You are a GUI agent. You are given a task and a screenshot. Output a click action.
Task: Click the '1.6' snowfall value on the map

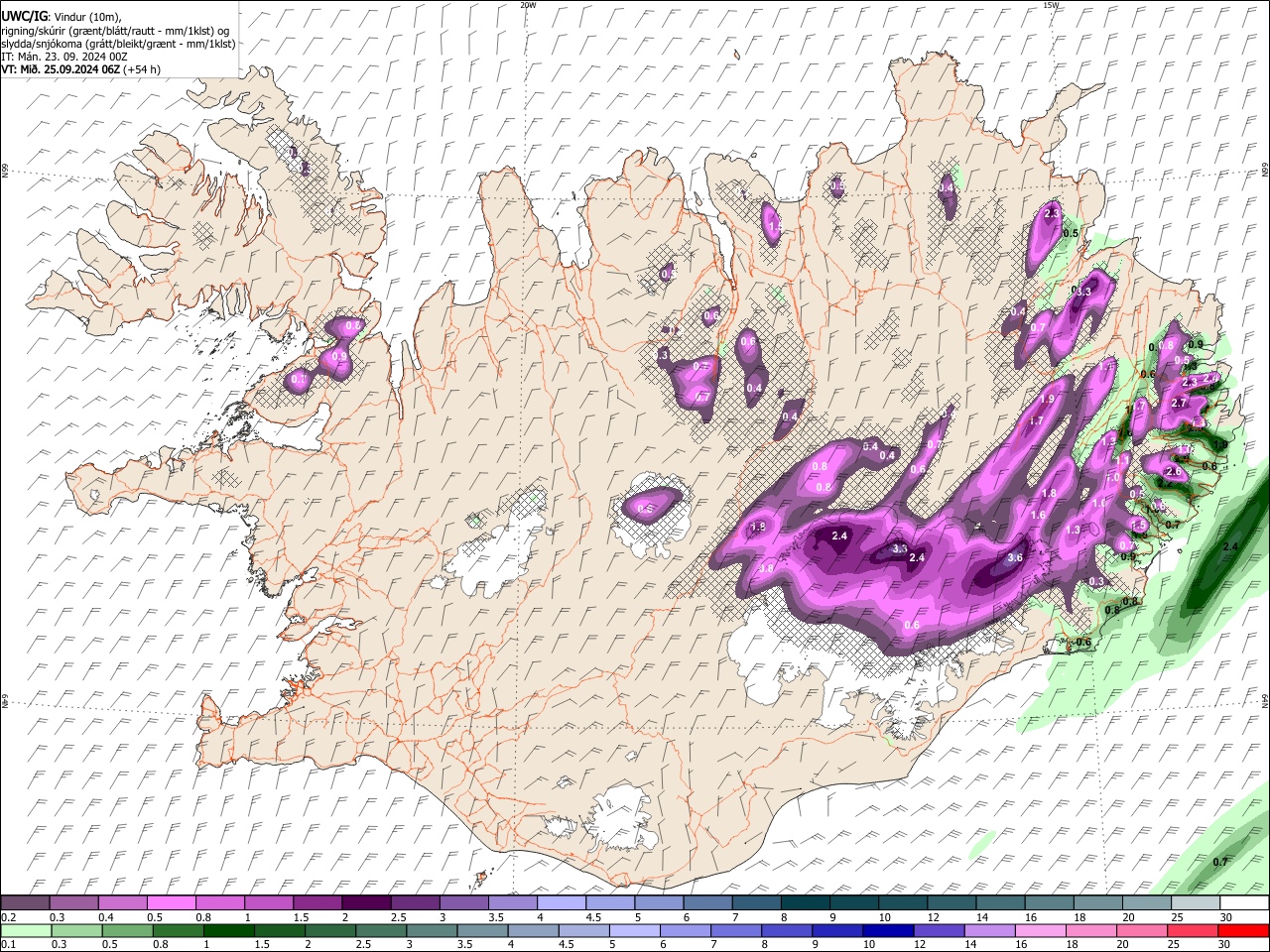(1038, 515)
